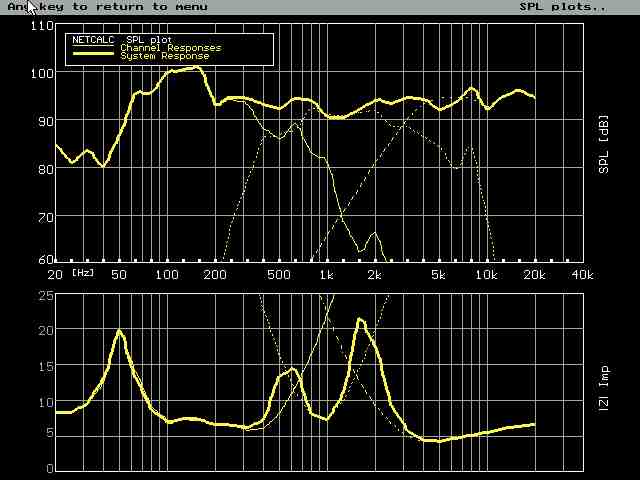Click the 25 impedance axis label
This screenshot has width=640, height=480.
tap(45, 295)
